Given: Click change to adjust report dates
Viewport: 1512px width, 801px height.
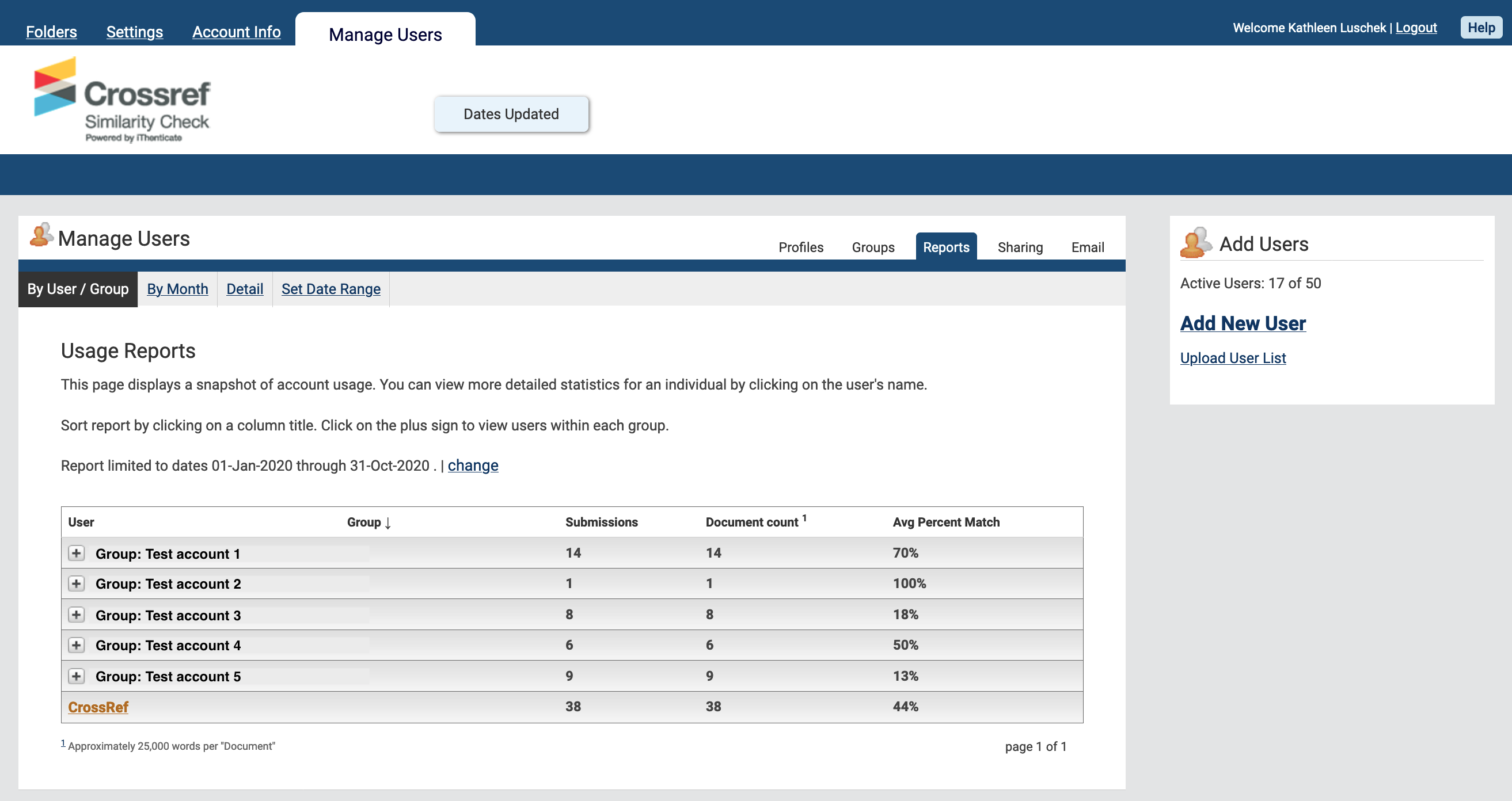Looking at the screenshot, I should pyautogui.click(x=473, y=466).
